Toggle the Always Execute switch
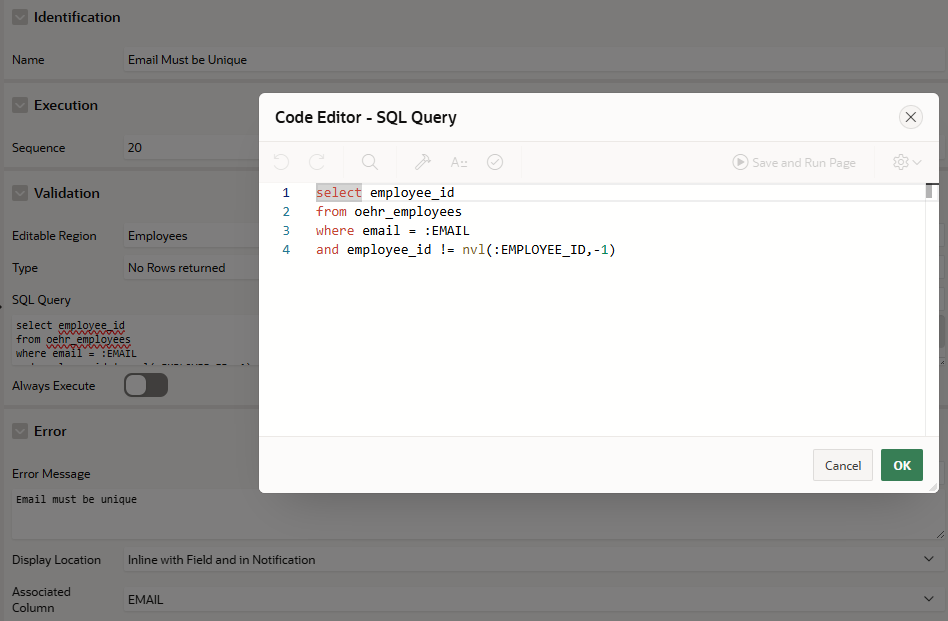The width and height of the screenshot is (948, 621). click(x=146, y=385)
